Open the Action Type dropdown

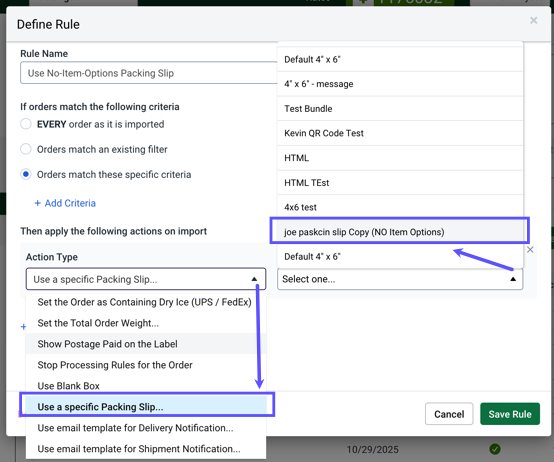coord(146,279)
